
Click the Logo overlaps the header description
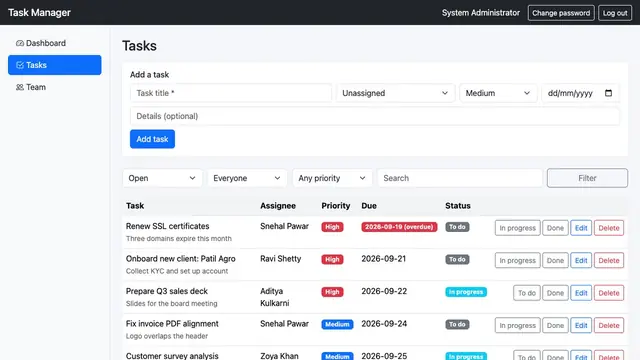pos(167,336)
